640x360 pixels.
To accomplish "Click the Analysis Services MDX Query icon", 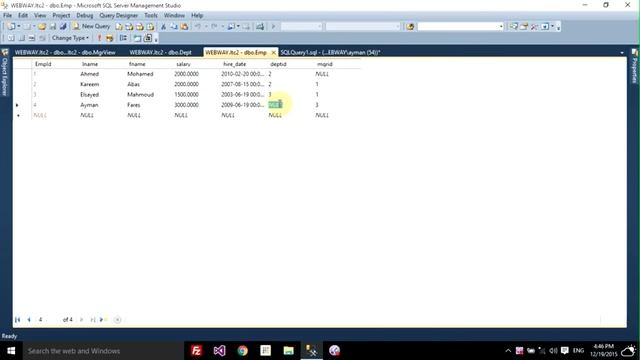I will [x=129, y=27].
